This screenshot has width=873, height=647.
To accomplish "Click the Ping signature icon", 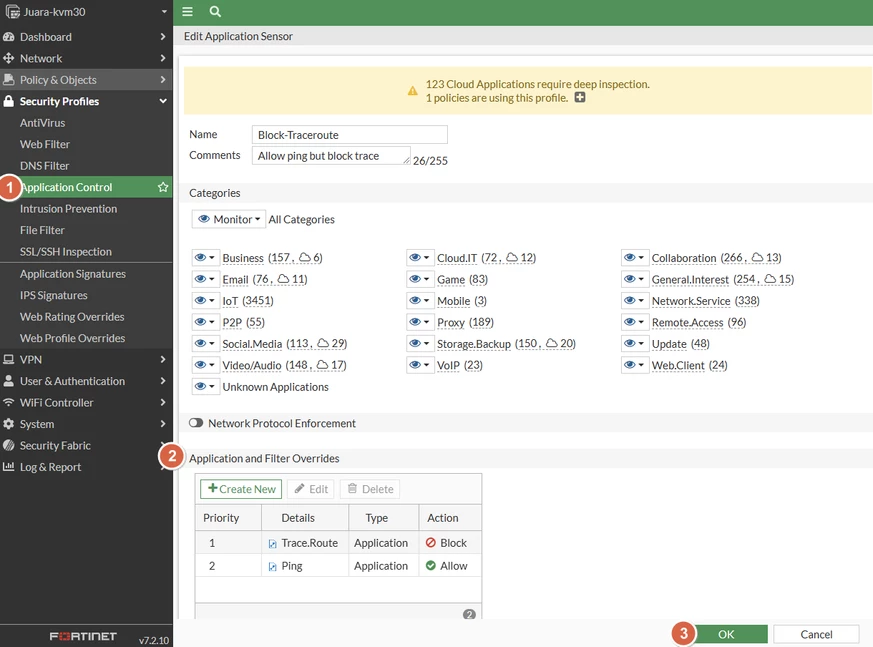I will click(x=272, y=566).
